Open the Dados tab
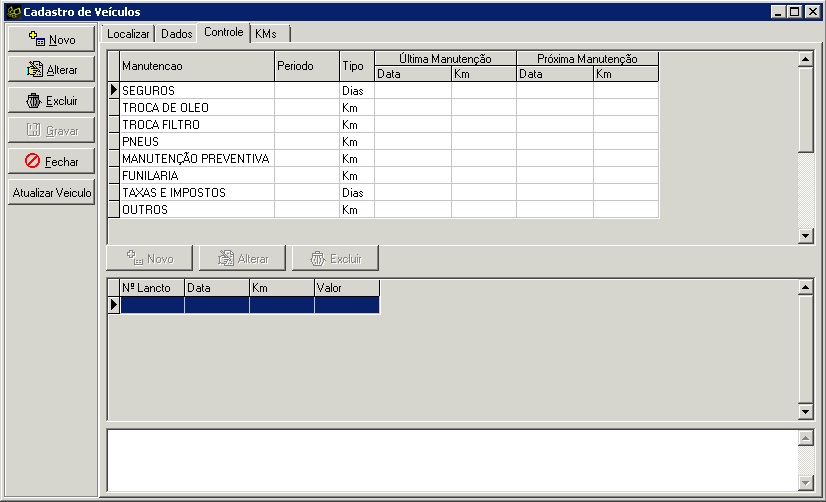Image resolution: width=826 pixels, height=502 pixels. click(176, 33)
